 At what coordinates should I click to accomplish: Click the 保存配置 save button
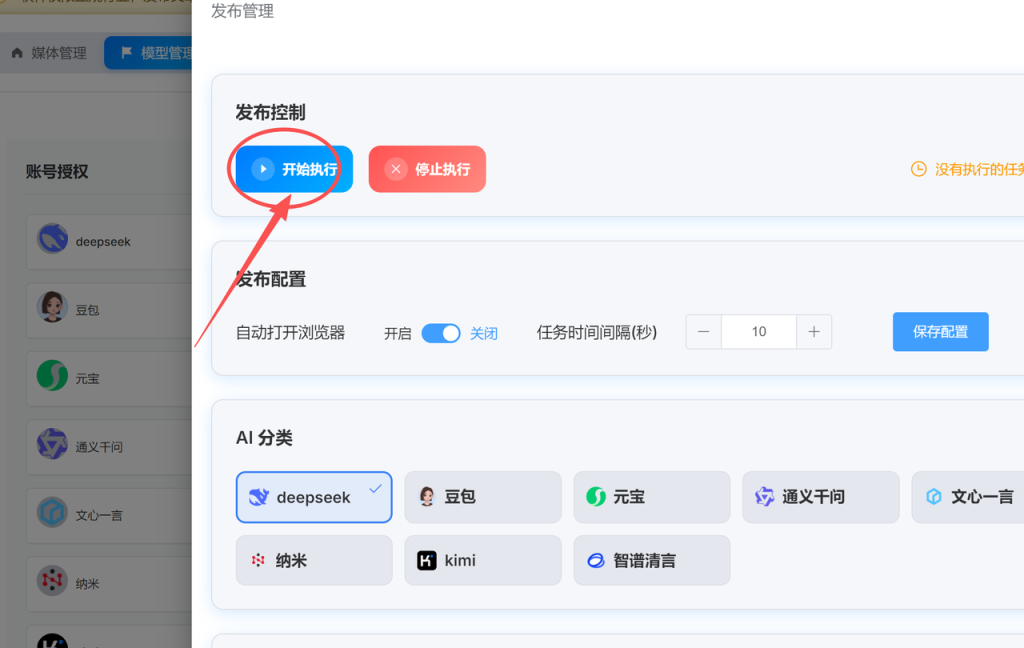pyautogui.click(x=940, y=332)
